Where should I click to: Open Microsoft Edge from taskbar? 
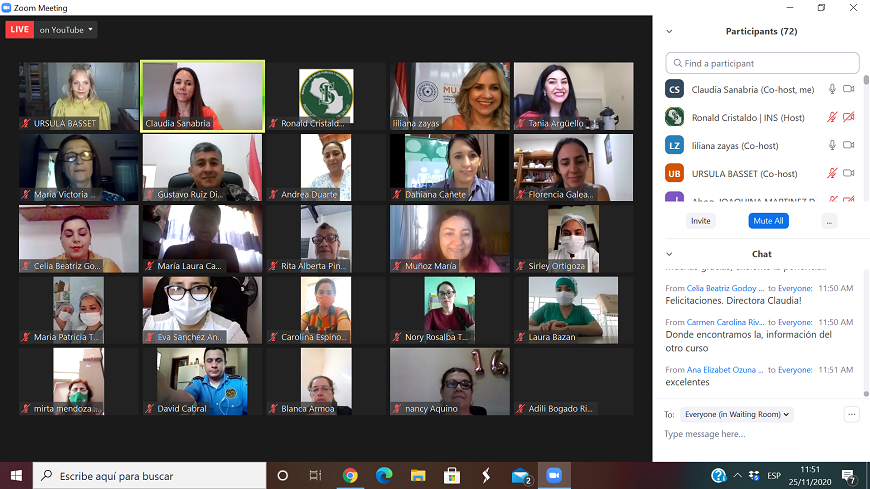click(384, 476)
